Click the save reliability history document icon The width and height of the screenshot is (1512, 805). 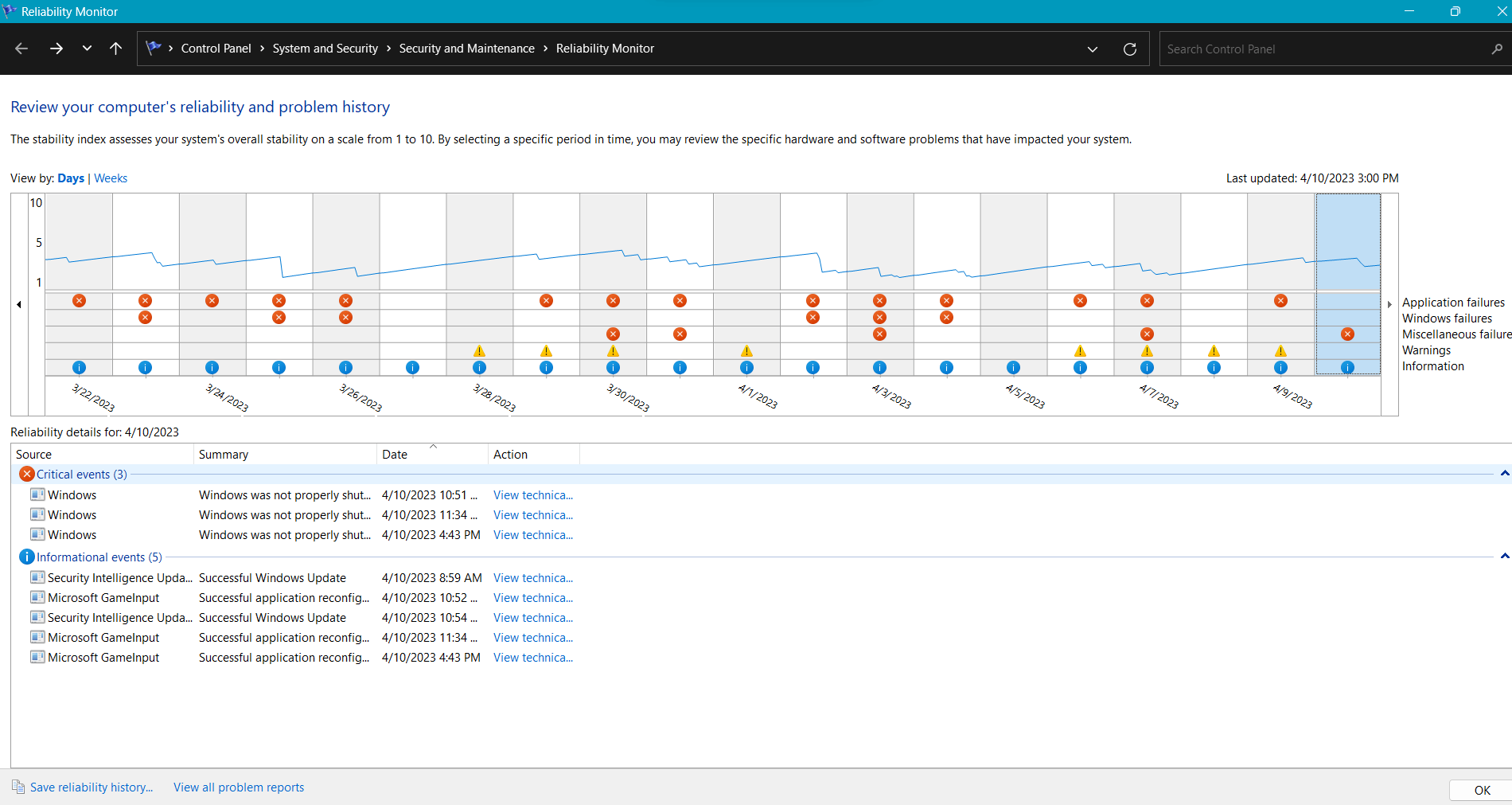point(18,787)
